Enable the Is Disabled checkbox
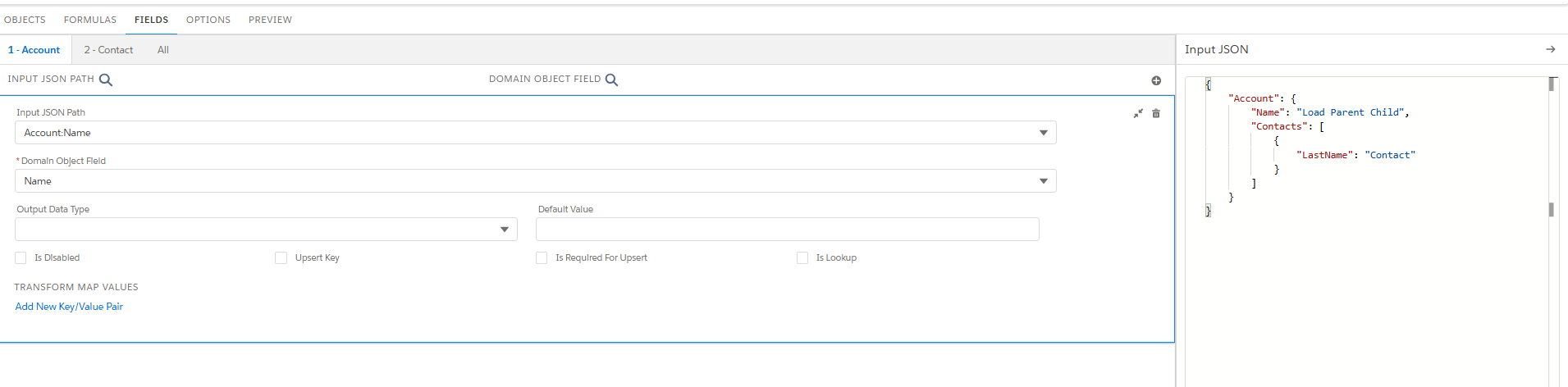This screenshot has height=387, width=1568. tap(21, 258)
